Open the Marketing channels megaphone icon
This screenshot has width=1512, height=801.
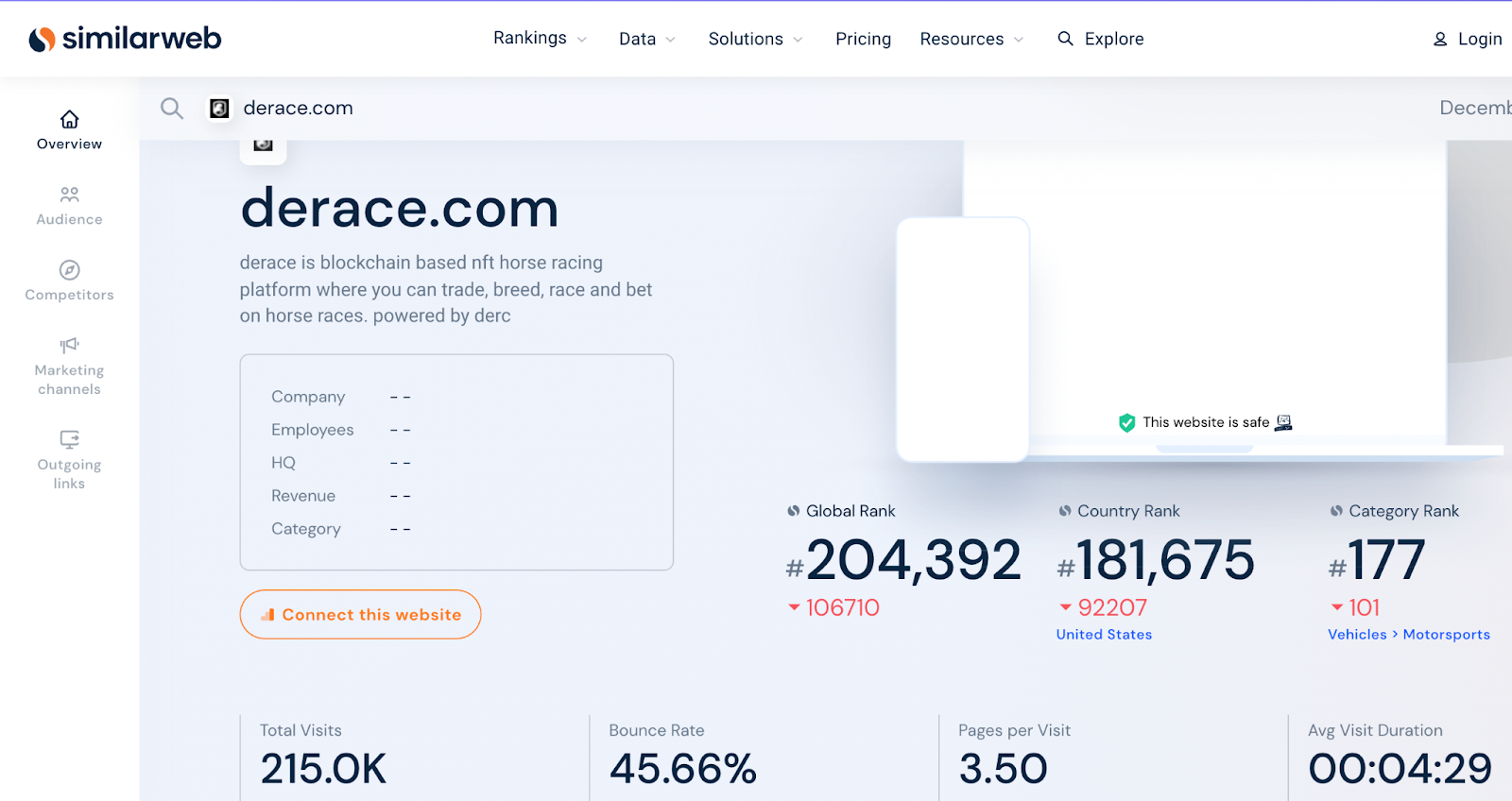(69, 345)
